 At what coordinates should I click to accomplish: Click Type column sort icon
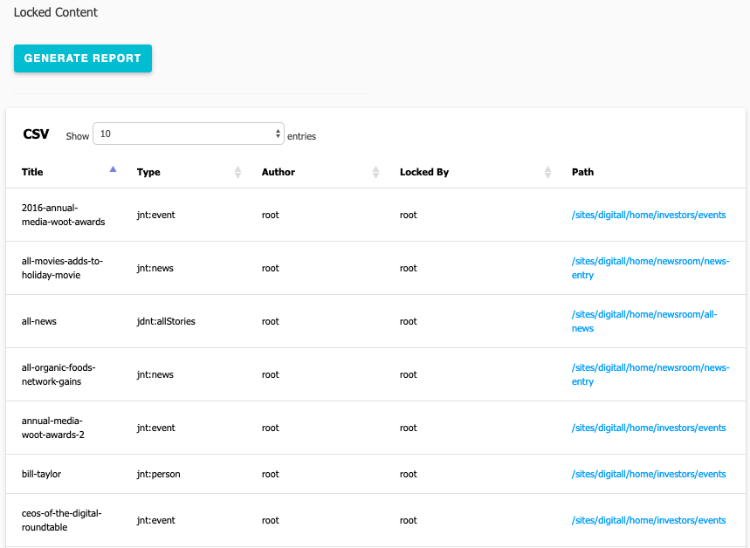point(237,172)
